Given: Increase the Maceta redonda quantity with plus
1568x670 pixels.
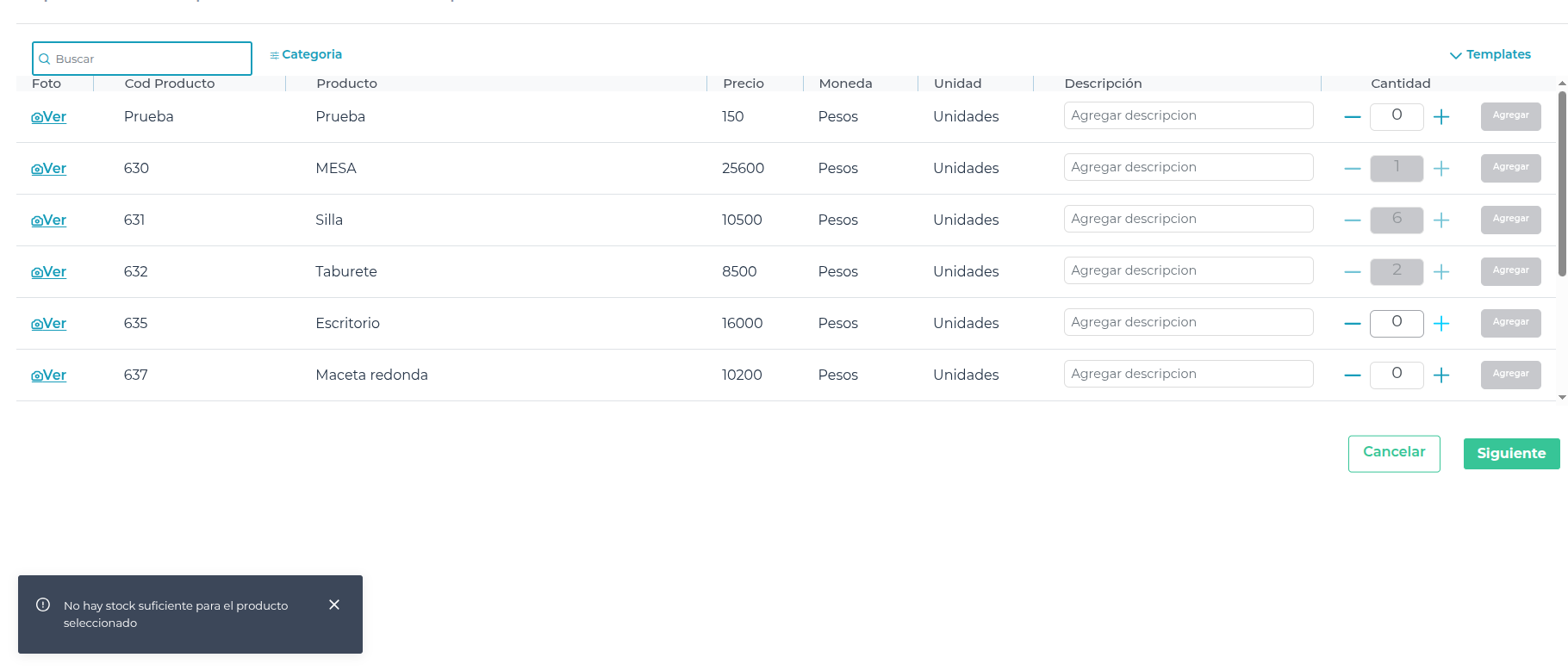Looking at the screenshot, I should coord(1441,375).
